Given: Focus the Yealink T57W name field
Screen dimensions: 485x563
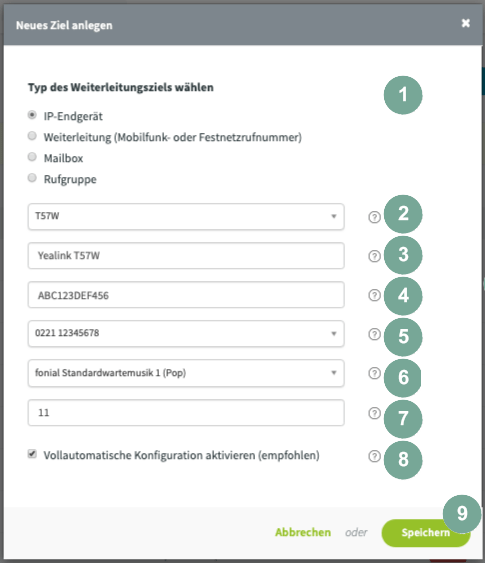Looking at the screenshot, I should (186, 256).
